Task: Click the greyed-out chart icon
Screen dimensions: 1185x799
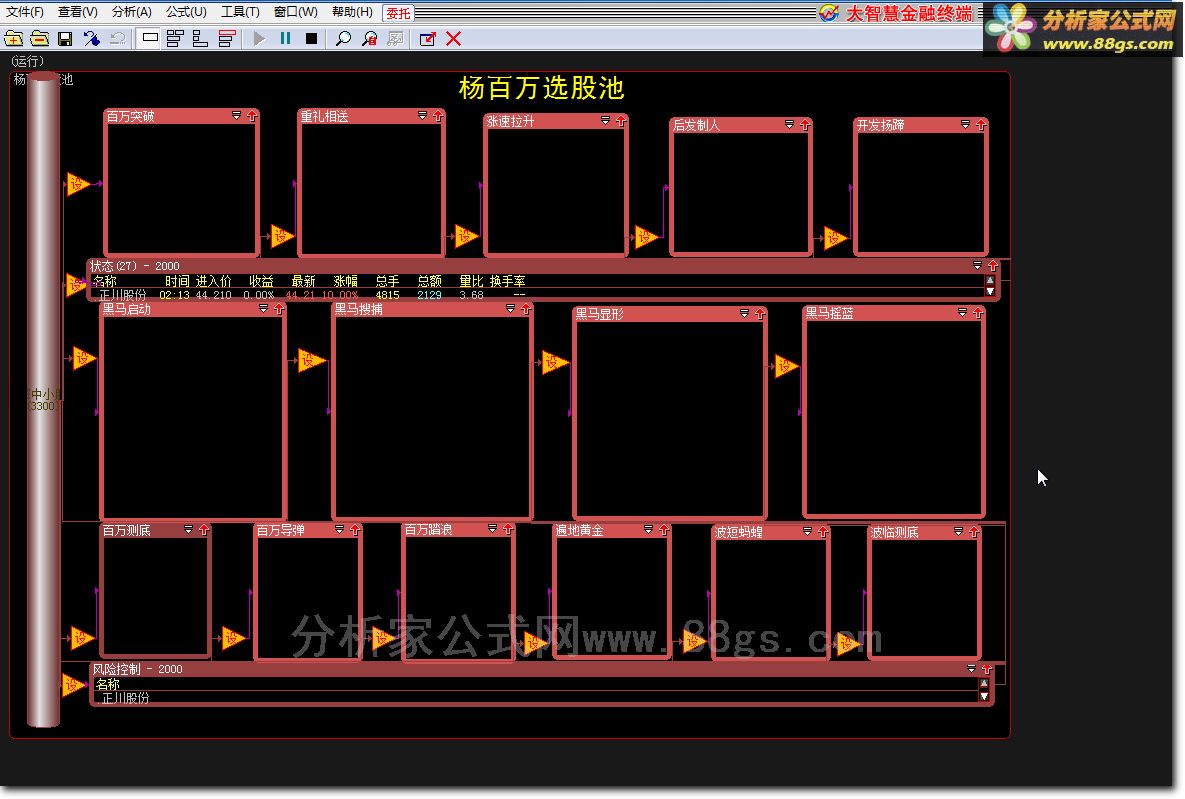Action: coord(395,39)
